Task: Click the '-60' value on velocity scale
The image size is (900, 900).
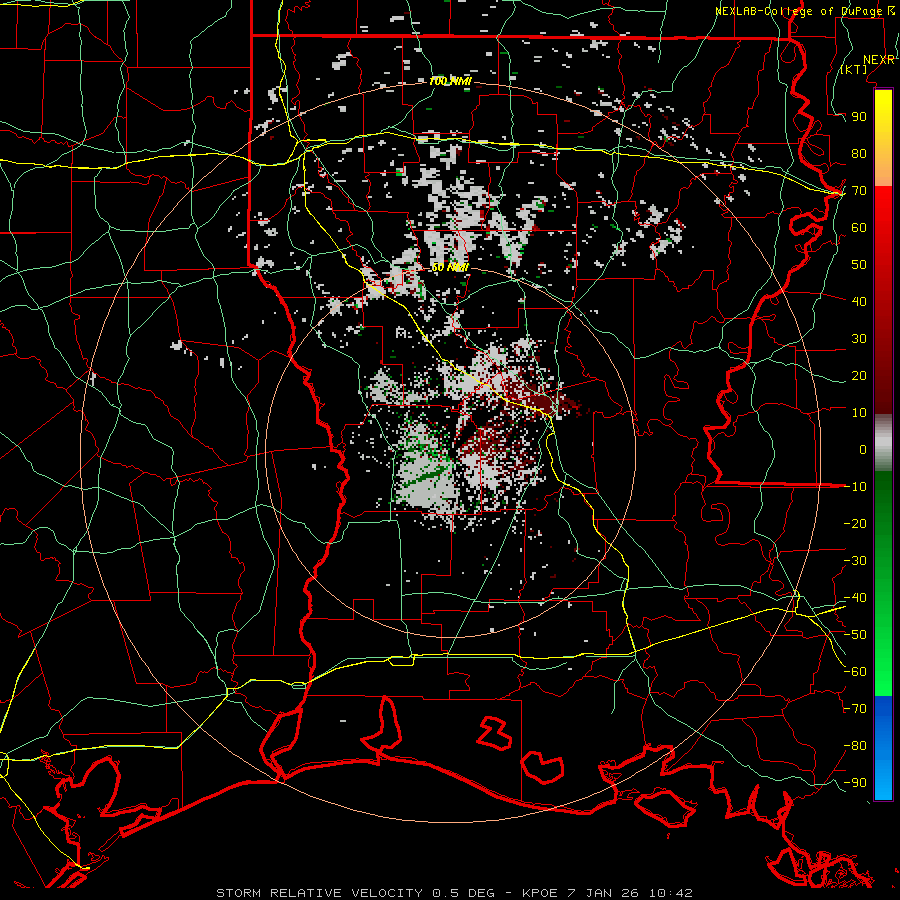Action: 855,672
